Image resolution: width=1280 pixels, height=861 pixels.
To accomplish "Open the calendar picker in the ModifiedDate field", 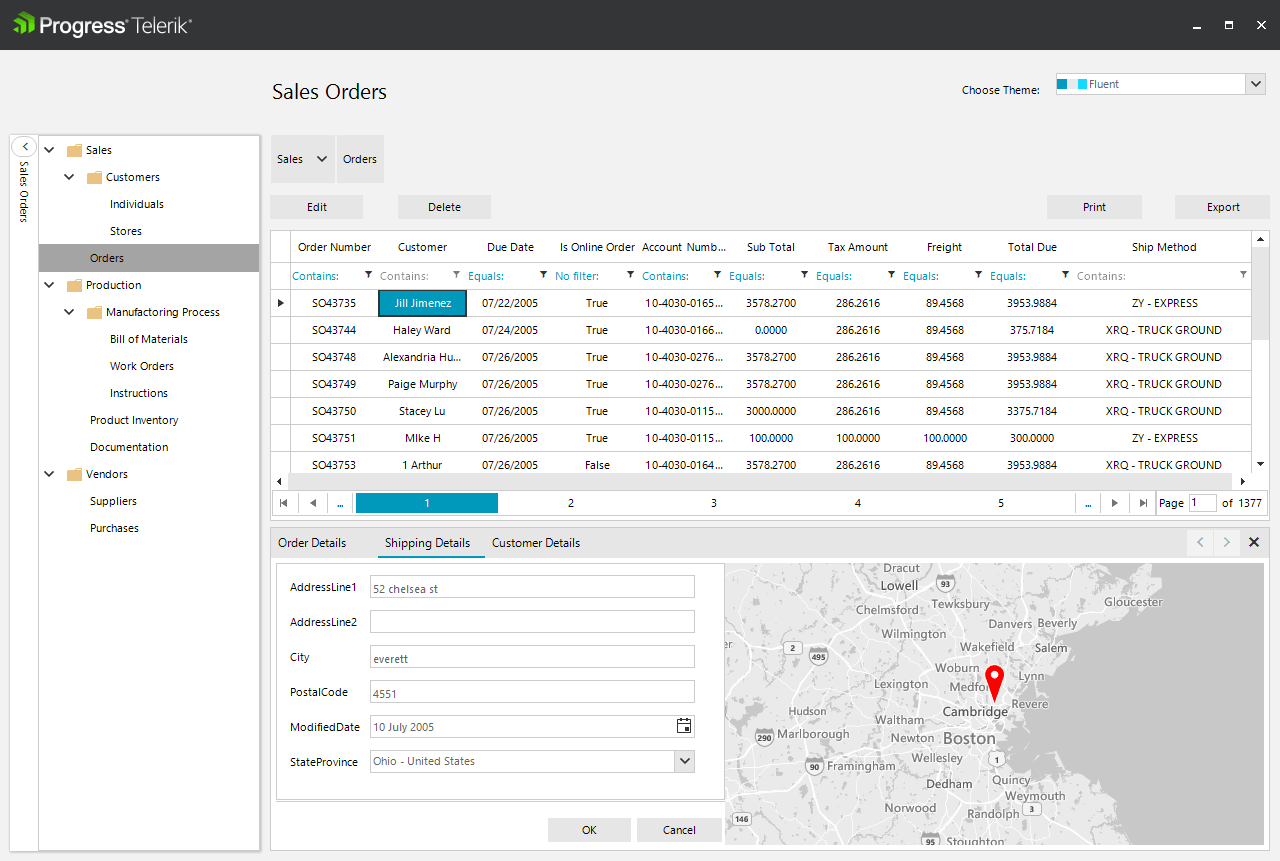I will pos(684,726).
